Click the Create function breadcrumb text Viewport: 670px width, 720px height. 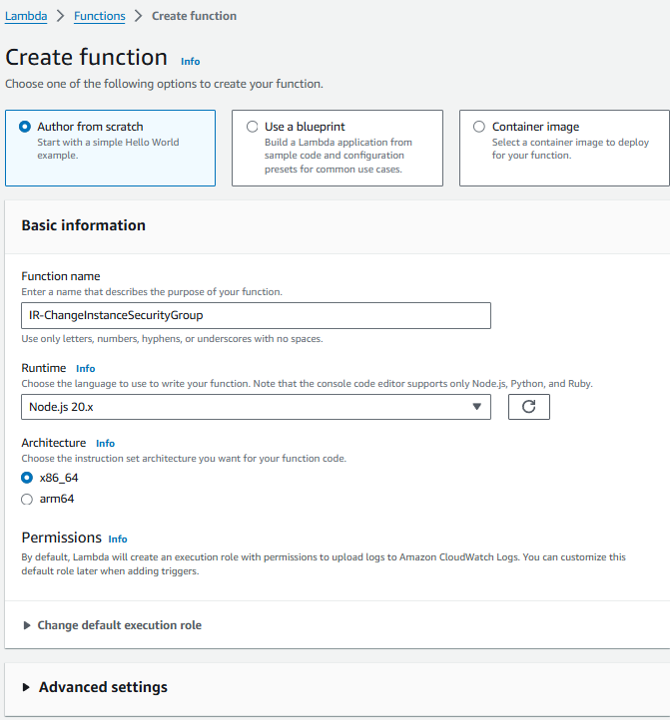click(x=194, y=16)
